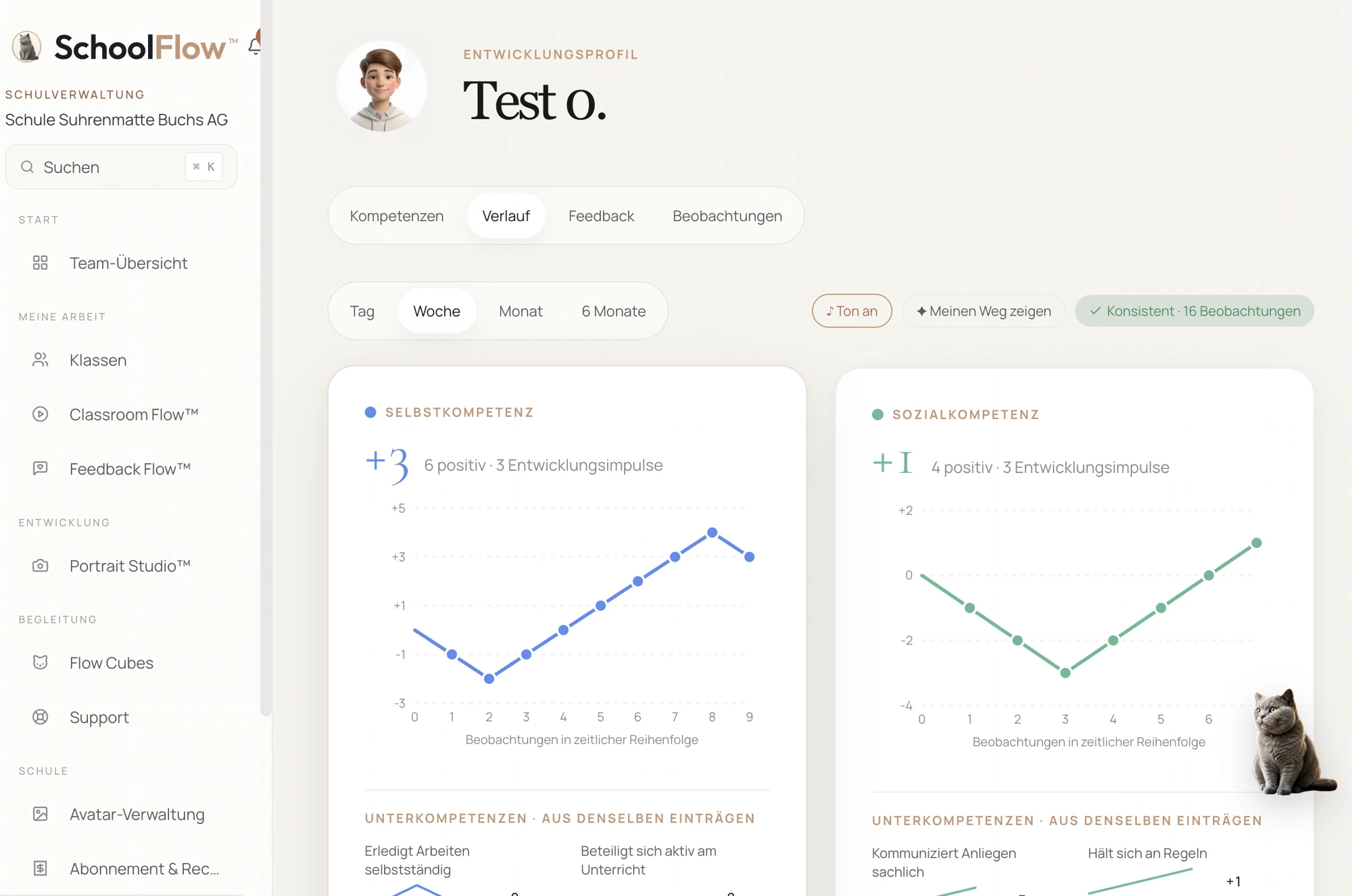
Task: Click blue Selbstkompetenz color dot
Action: click(370, 412)
